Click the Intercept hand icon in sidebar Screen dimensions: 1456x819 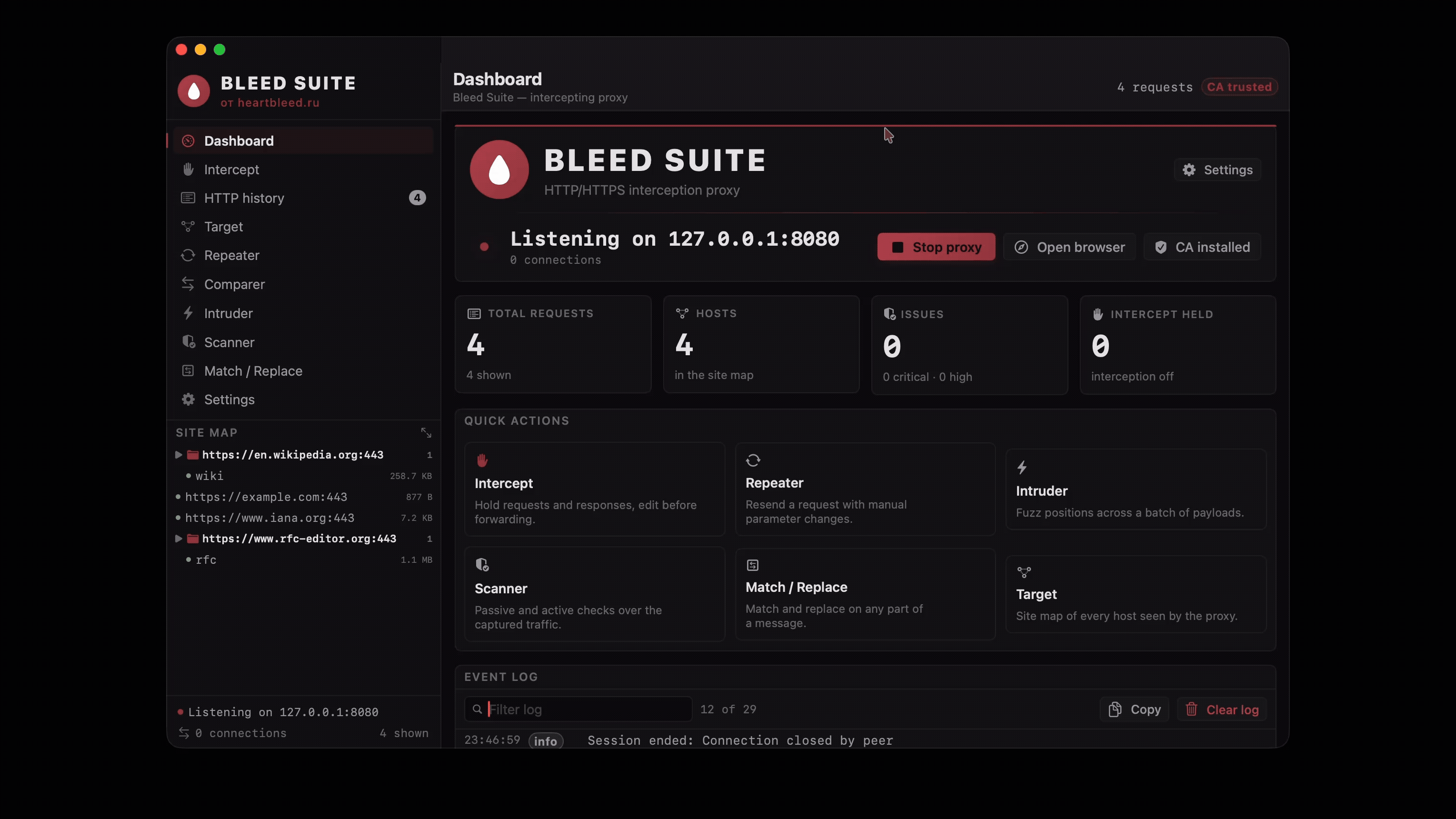tap(188, 170)
